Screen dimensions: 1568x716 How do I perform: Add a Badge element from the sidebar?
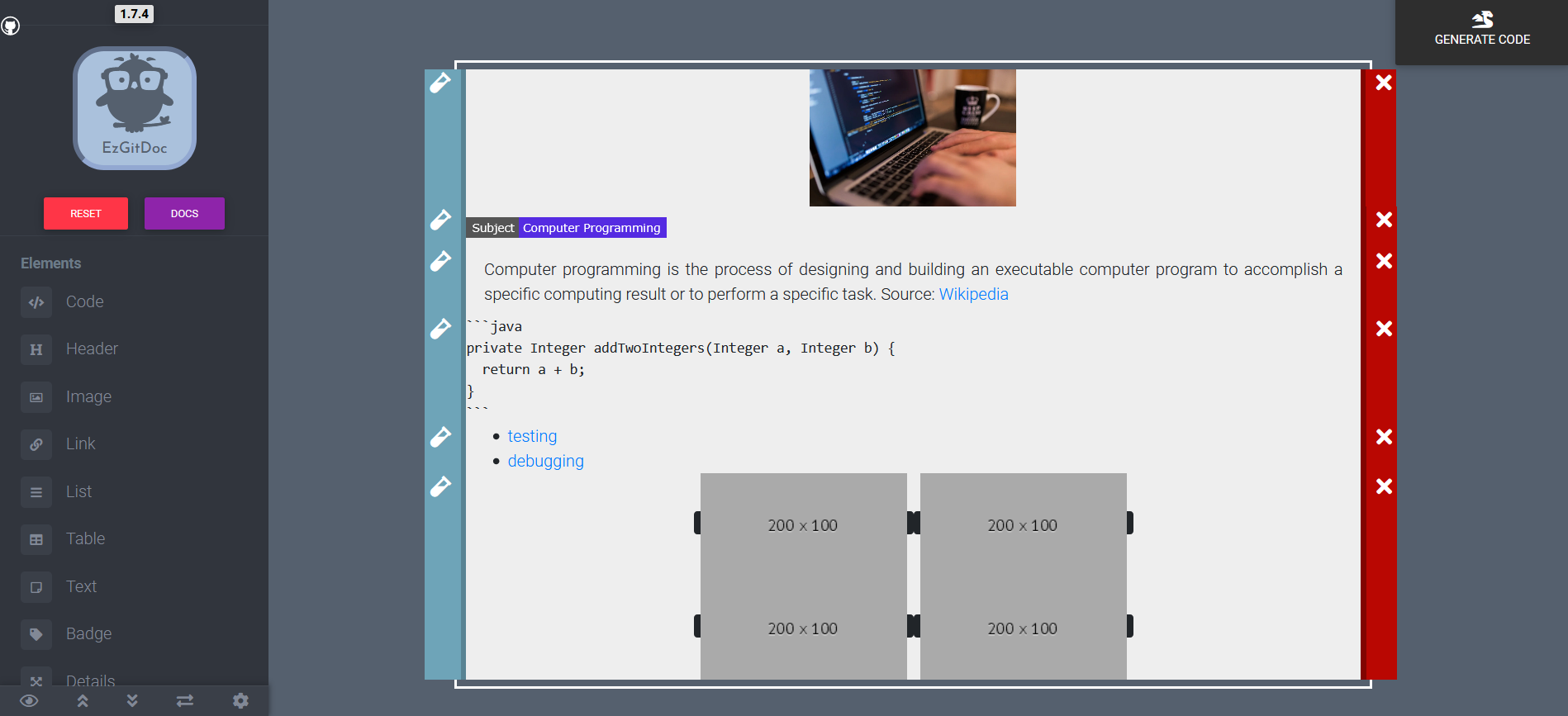66,634
